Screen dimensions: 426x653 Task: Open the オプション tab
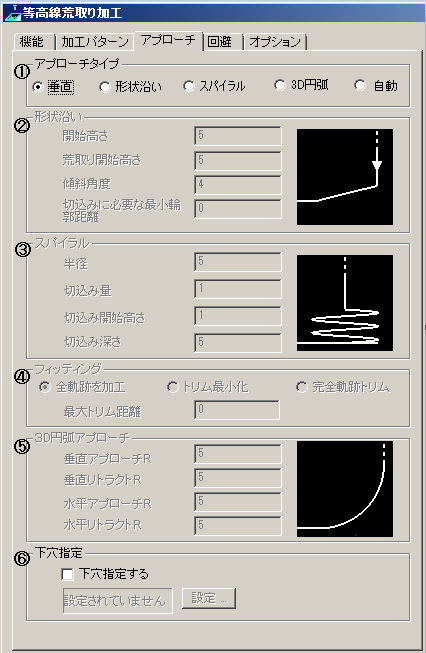click(275, 42)
